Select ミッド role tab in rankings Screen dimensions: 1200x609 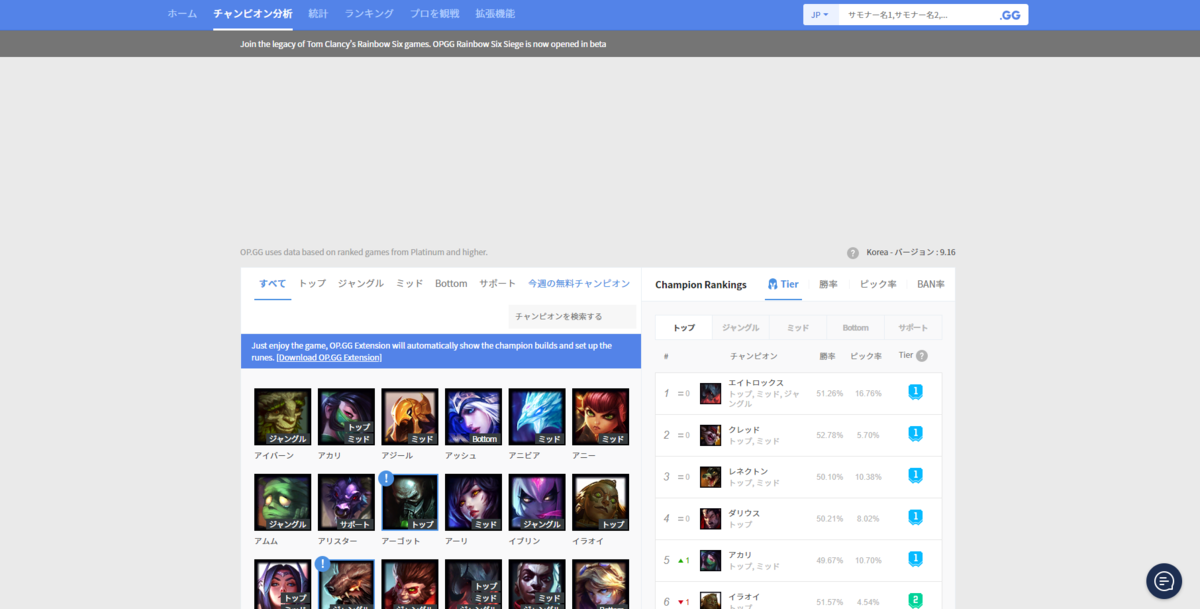point(798,327)
